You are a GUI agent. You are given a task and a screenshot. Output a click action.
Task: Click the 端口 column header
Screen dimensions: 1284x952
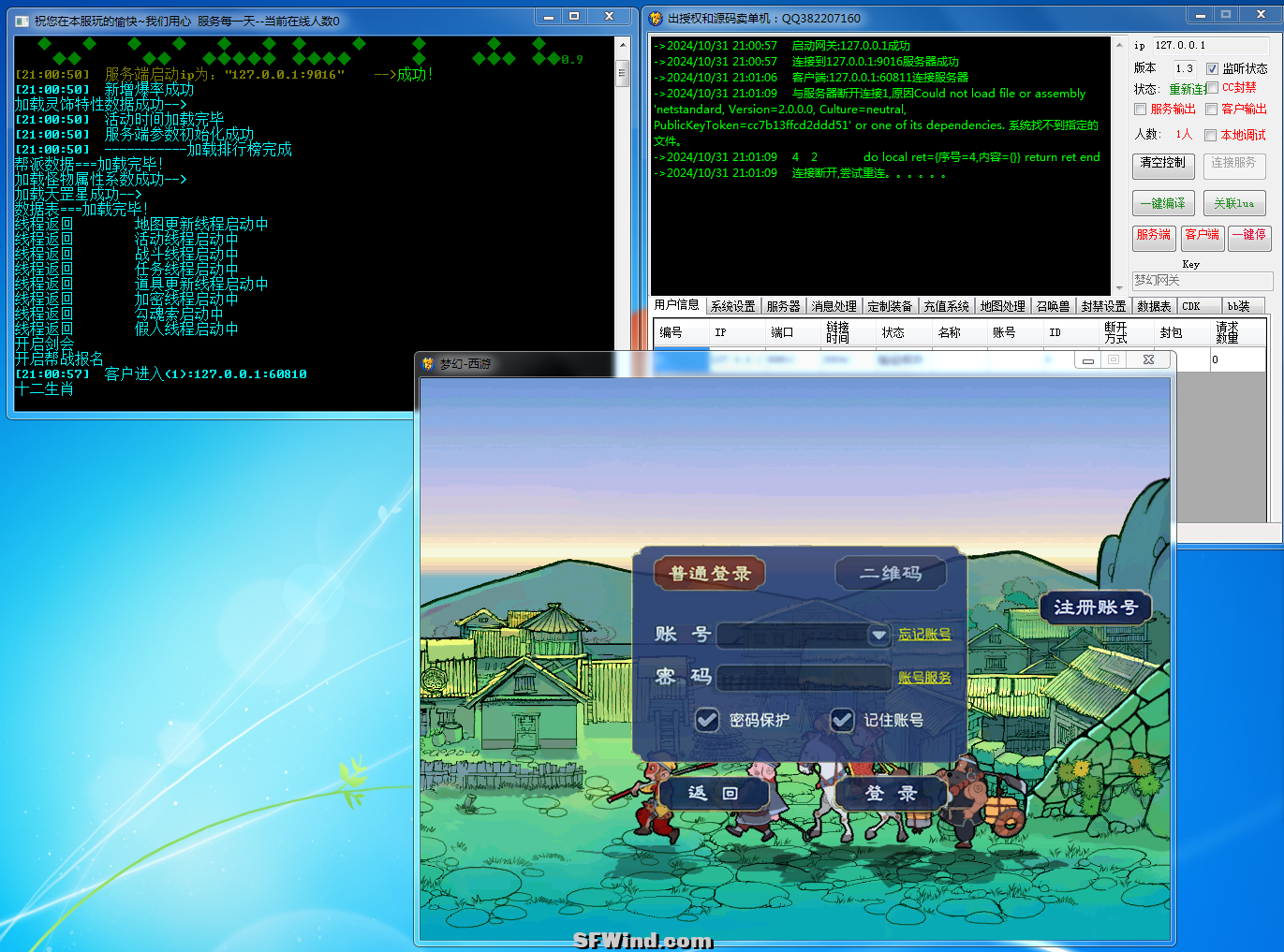[792, 332]
